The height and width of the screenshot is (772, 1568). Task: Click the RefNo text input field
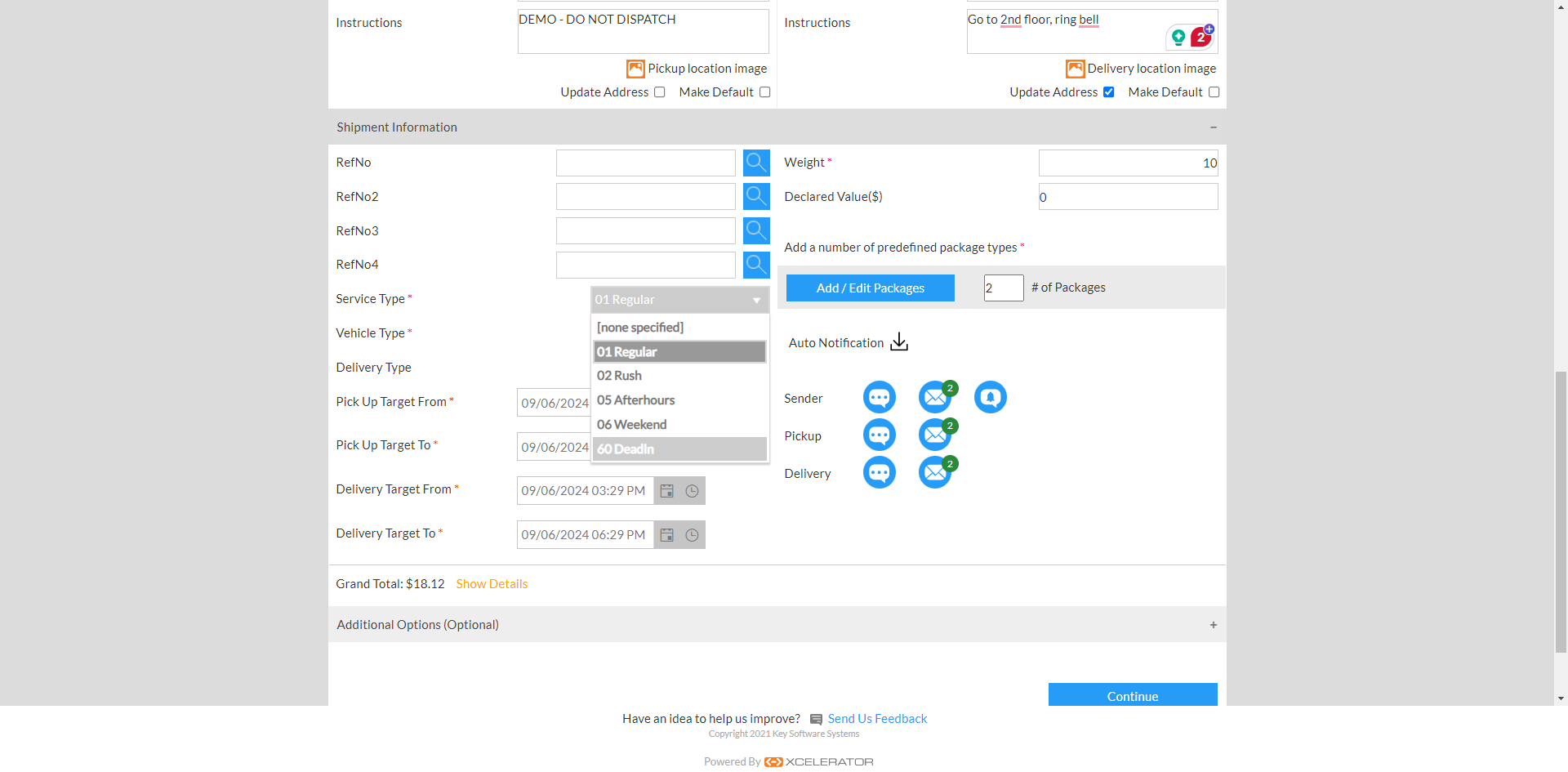pyautogui.click(x=646, y=163)
